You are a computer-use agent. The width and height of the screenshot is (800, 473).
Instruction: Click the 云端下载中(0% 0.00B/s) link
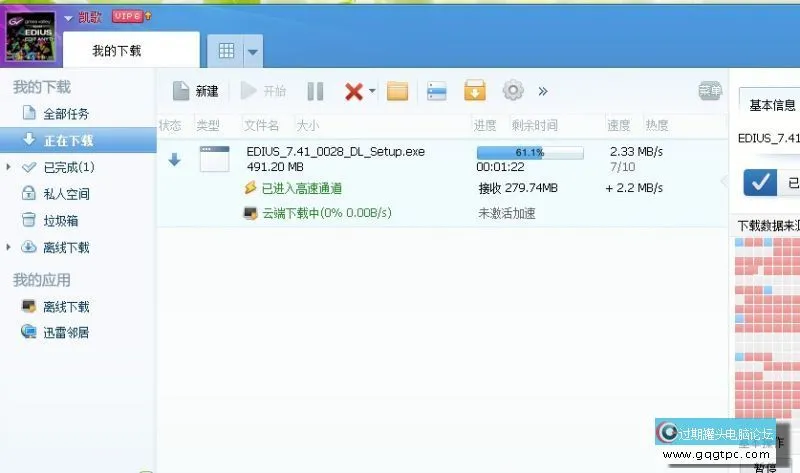327,213
